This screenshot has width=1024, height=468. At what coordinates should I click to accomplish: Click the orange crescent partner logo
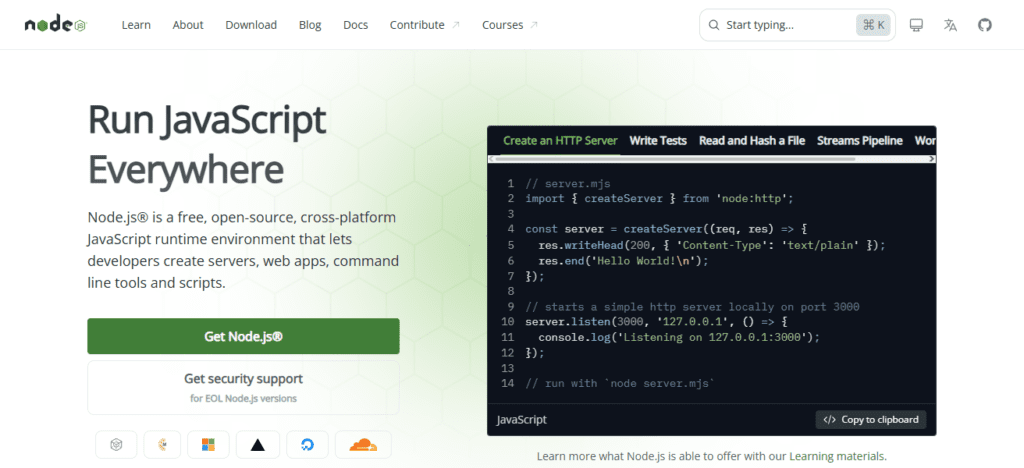[x=162, y=445]
